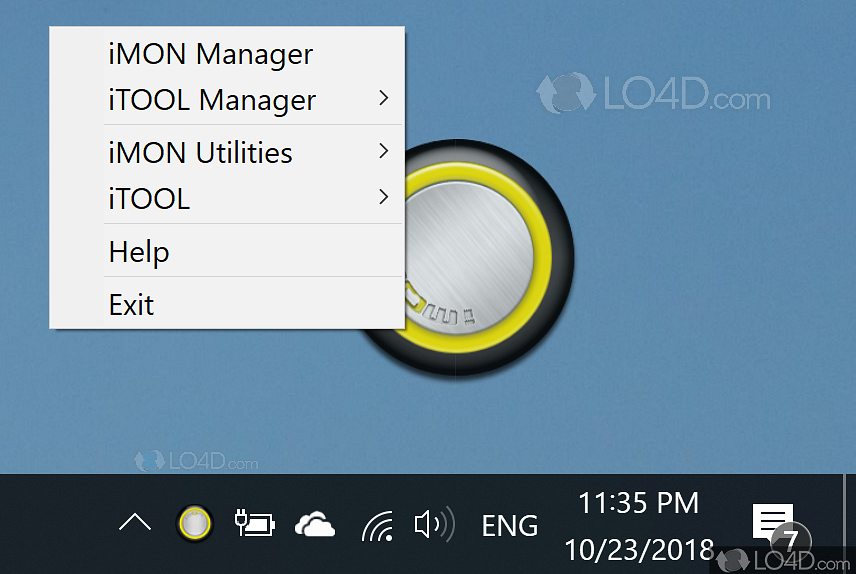
Task: Select the iTOOL Manager menu entry
Action: tap(227, 100)
